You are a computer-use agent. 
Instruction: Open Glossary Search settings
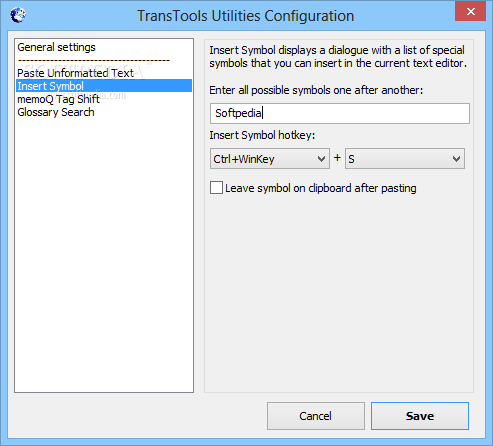coord(56,112)
